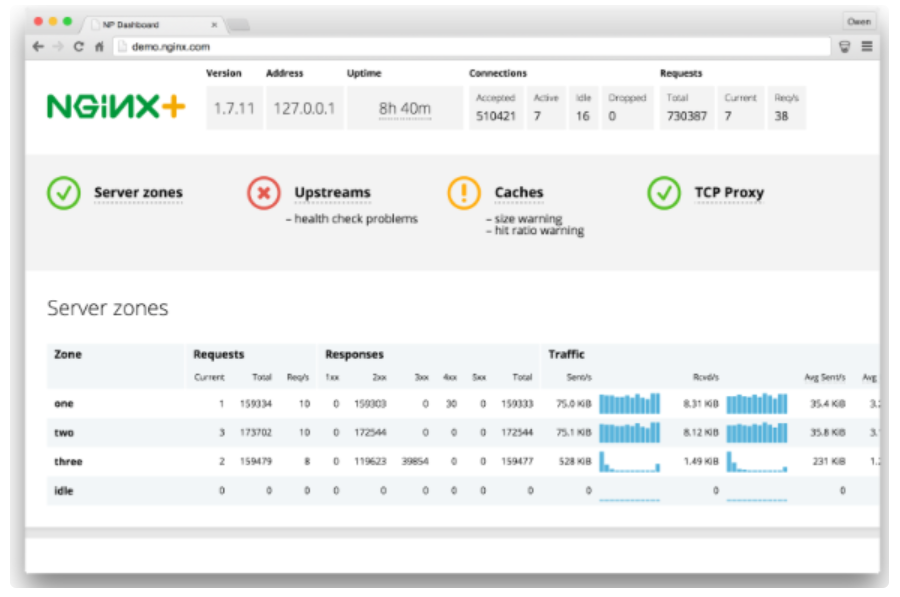This screenshot has width=900, height=597.
Task: Click the sent traffic sparkline for zone three
Action: [630, 462]
